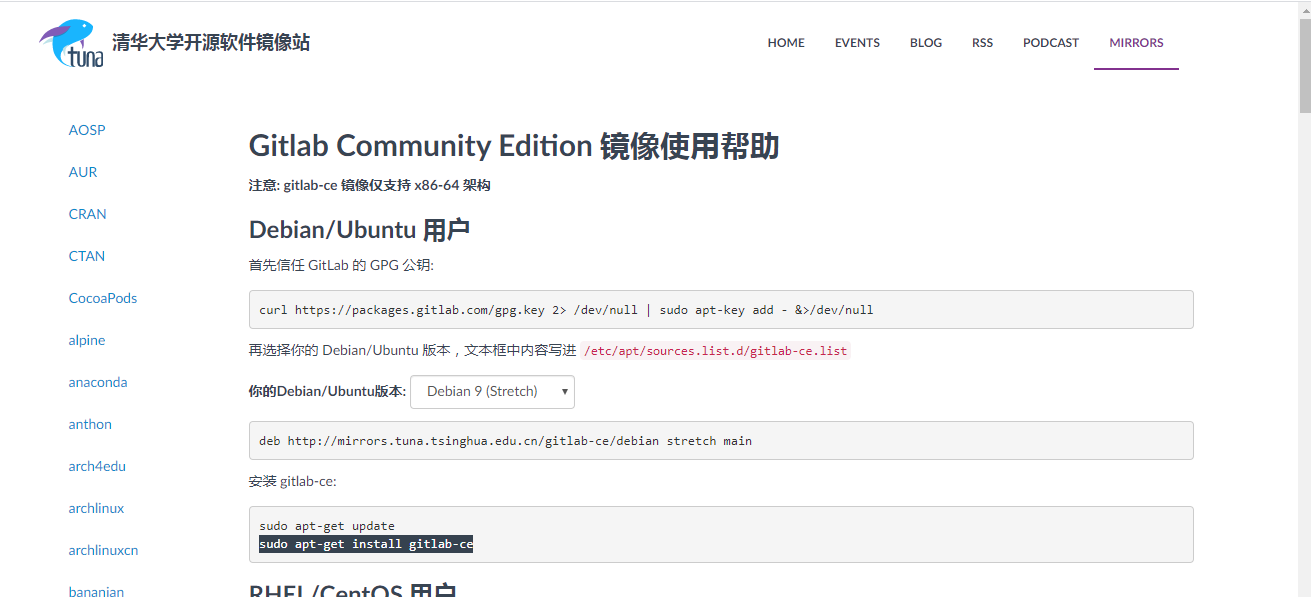This screenshot has width=1311, height=597.
Task: Click the 清华大学开源软件镜像站 site title
Action: tap(211, 42)
